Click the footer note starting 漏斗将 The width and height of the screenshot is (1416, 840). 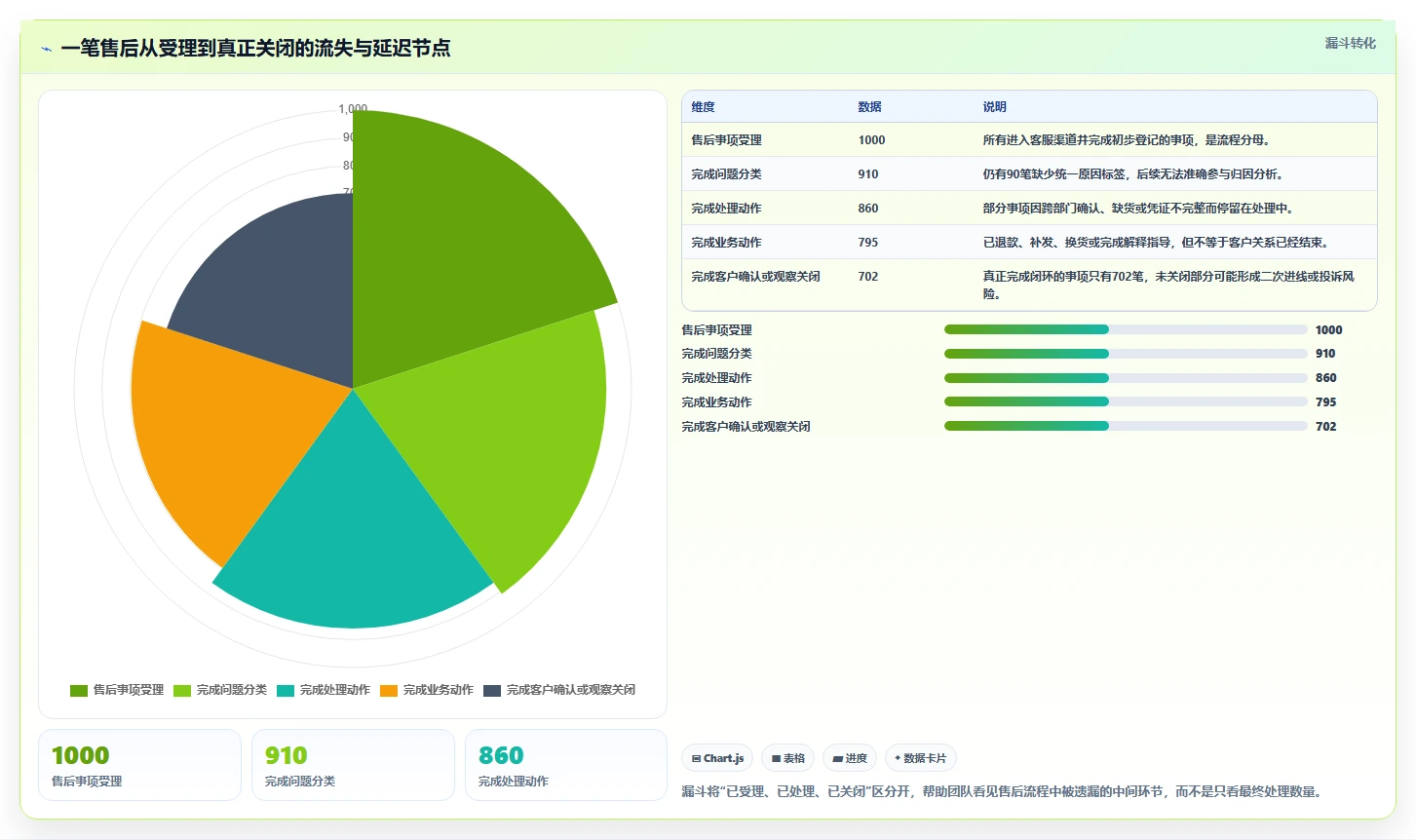(x=1004, y=791)
